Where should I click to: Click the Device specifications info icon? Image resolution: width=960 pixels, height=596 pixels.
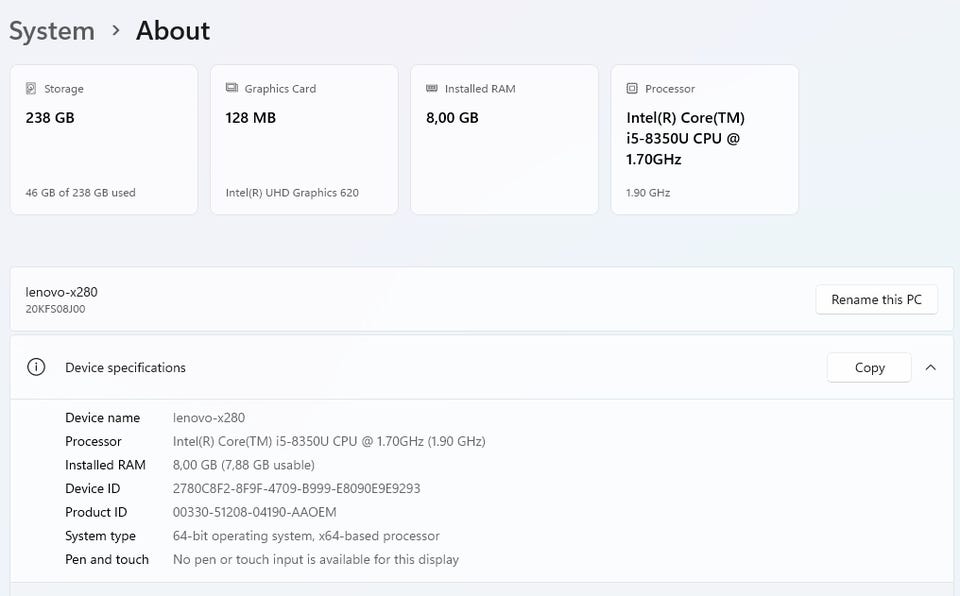36,367
